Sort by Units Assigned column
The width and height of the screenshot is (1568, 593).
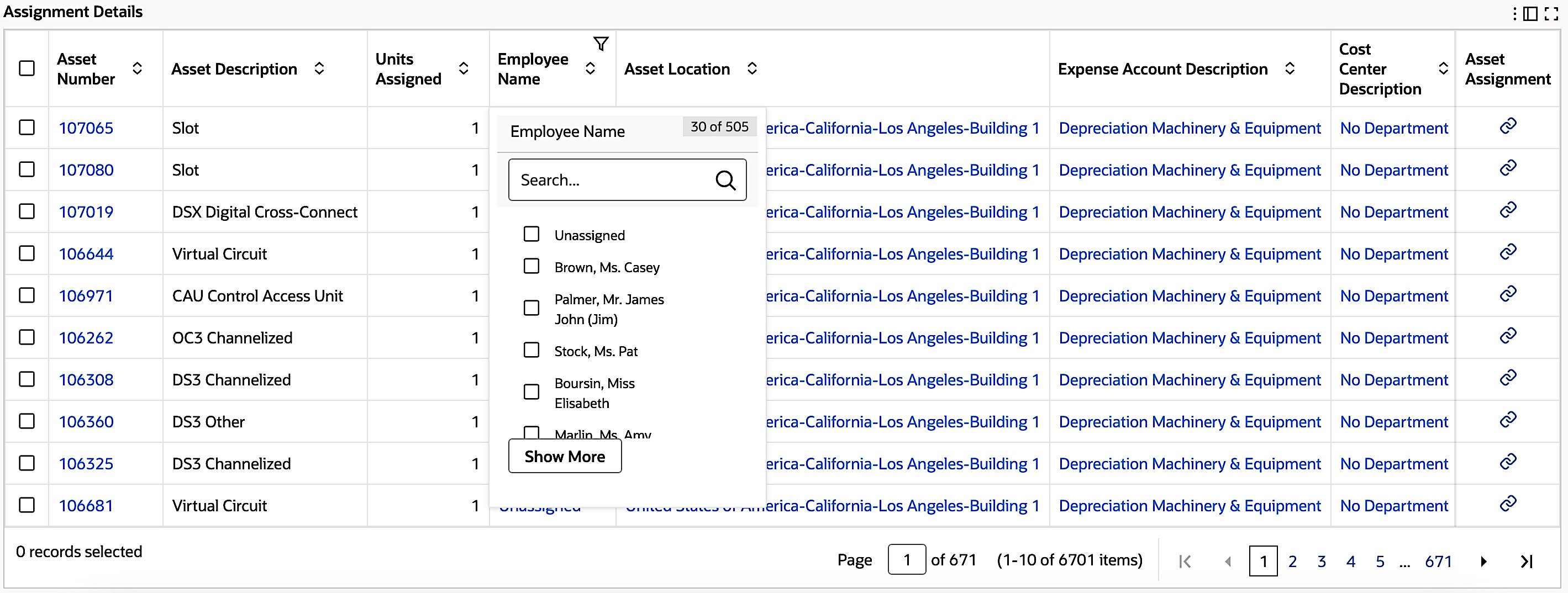pos(463,68)
